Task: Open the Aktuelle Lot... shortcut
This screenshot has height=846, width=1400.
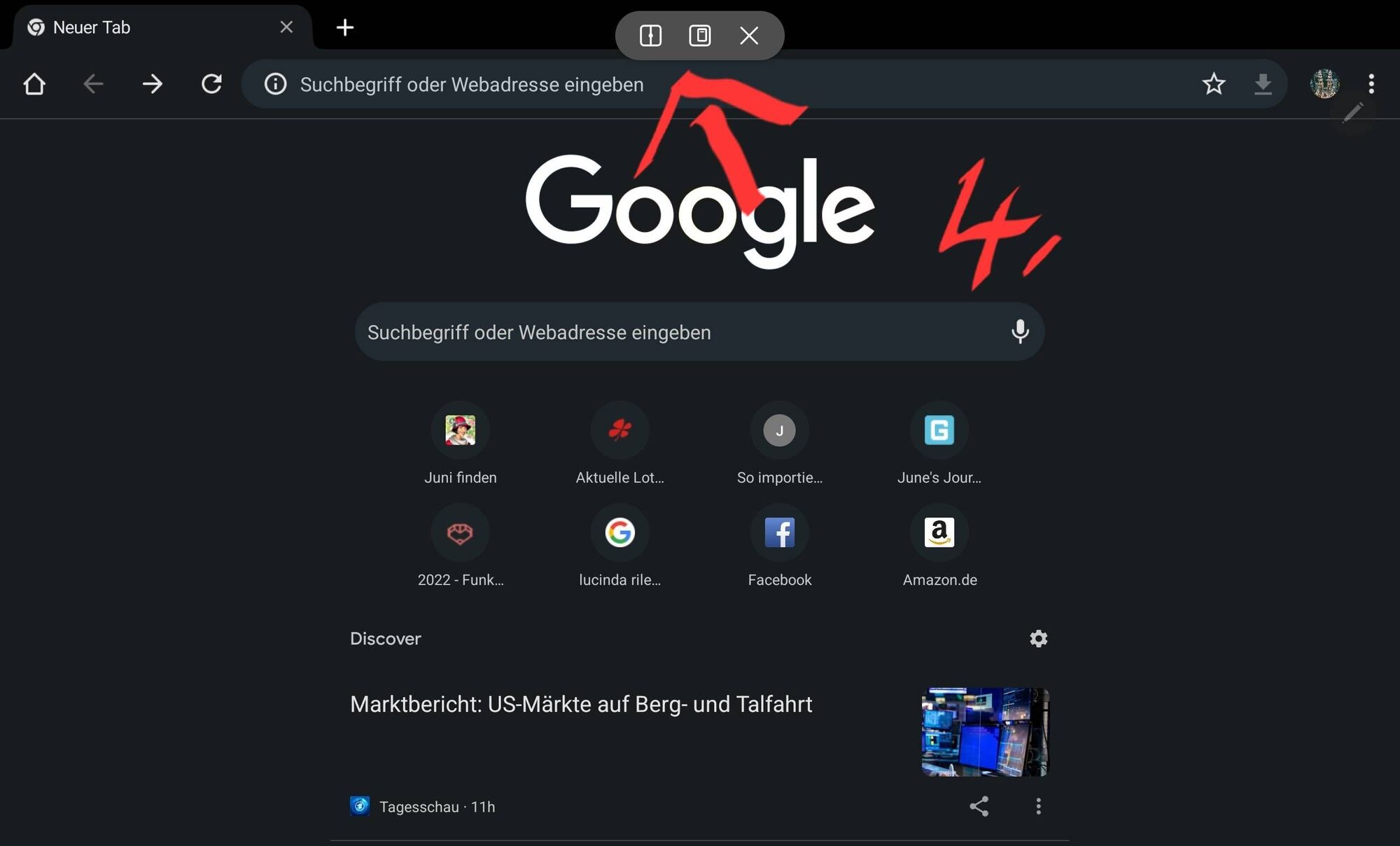Action: 620,444
